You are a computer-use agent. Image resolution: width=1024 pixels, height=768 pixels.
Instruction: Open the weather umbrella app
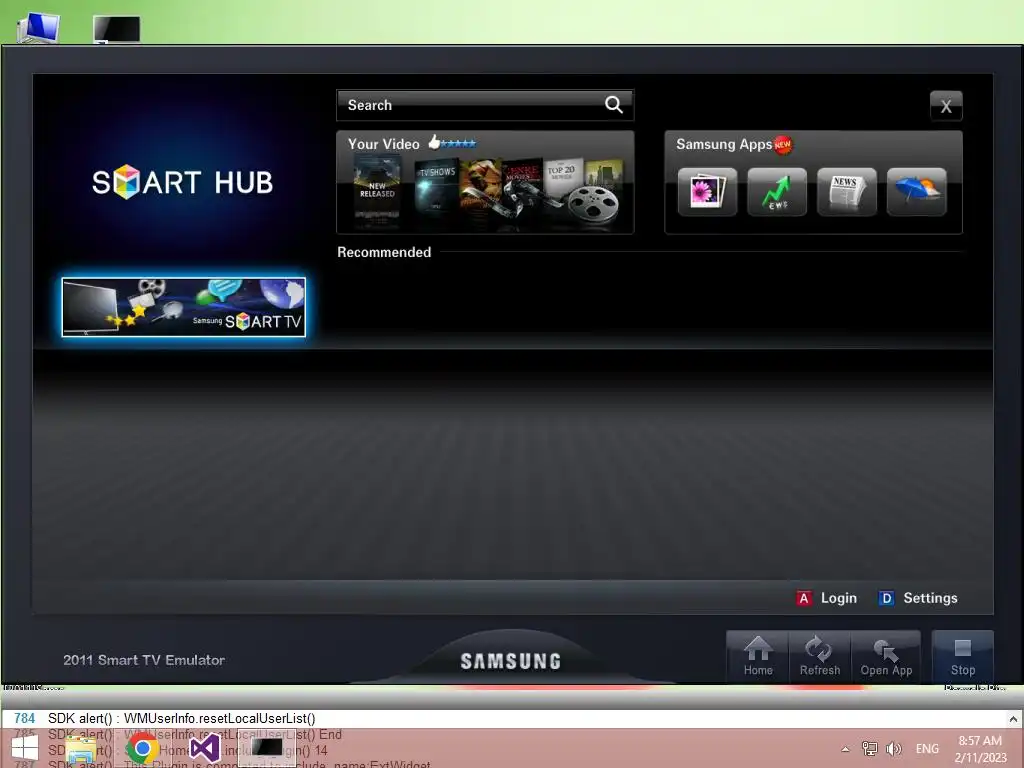[916, 191]
